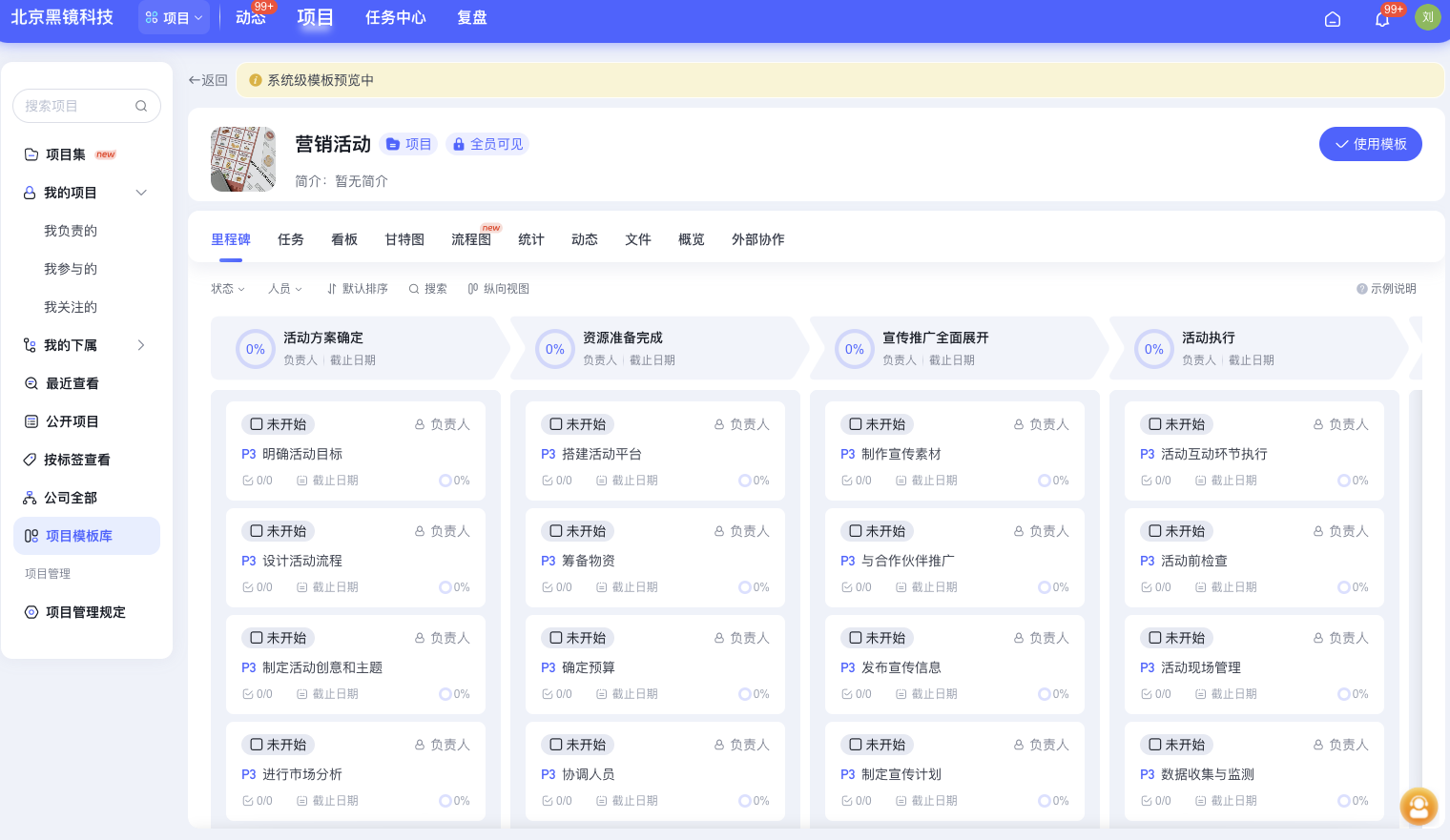Check the 未开始 box for 制作宣传素材
Viewport: 1450px width, 840px height.
click(x=856, y=424)
